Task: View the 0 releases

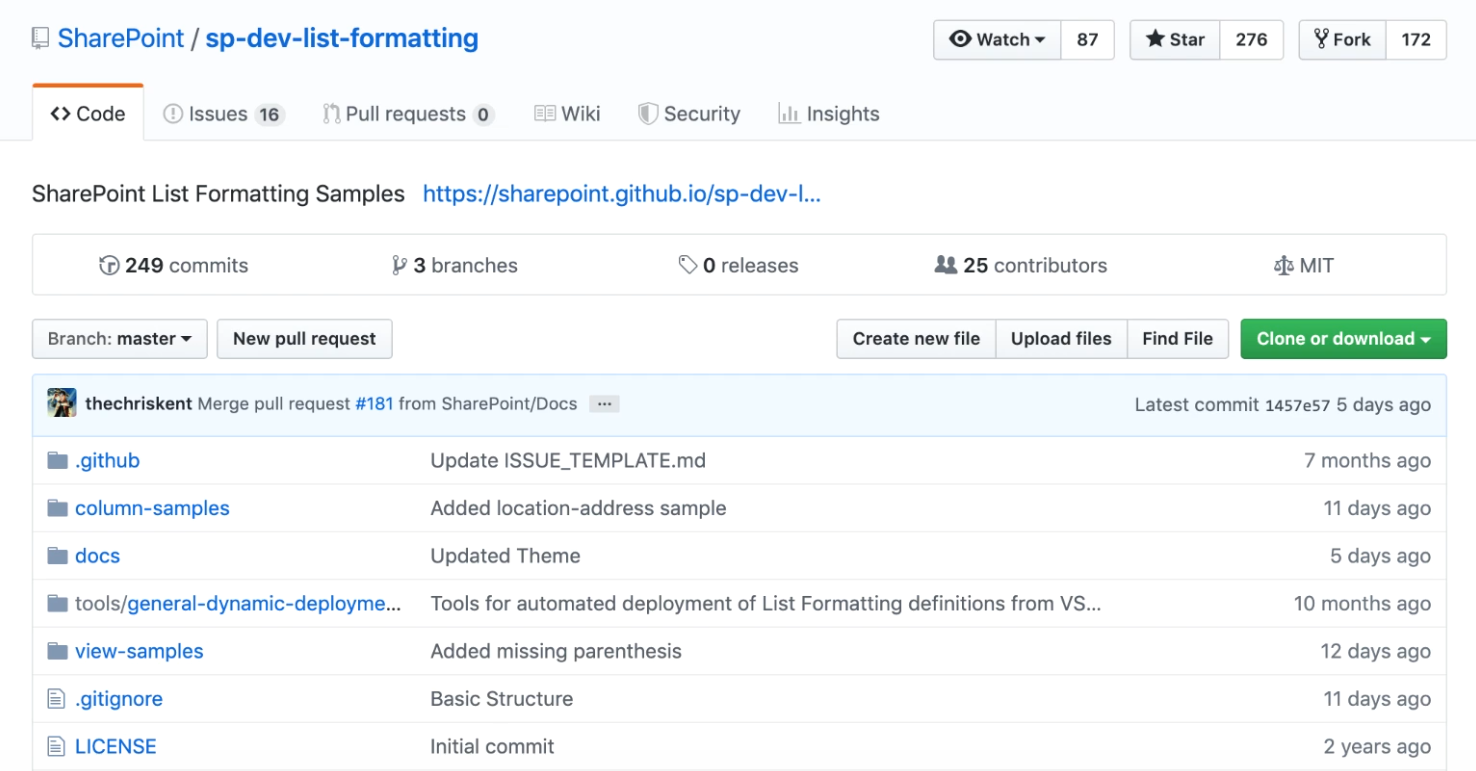Action: coord(739,266)
